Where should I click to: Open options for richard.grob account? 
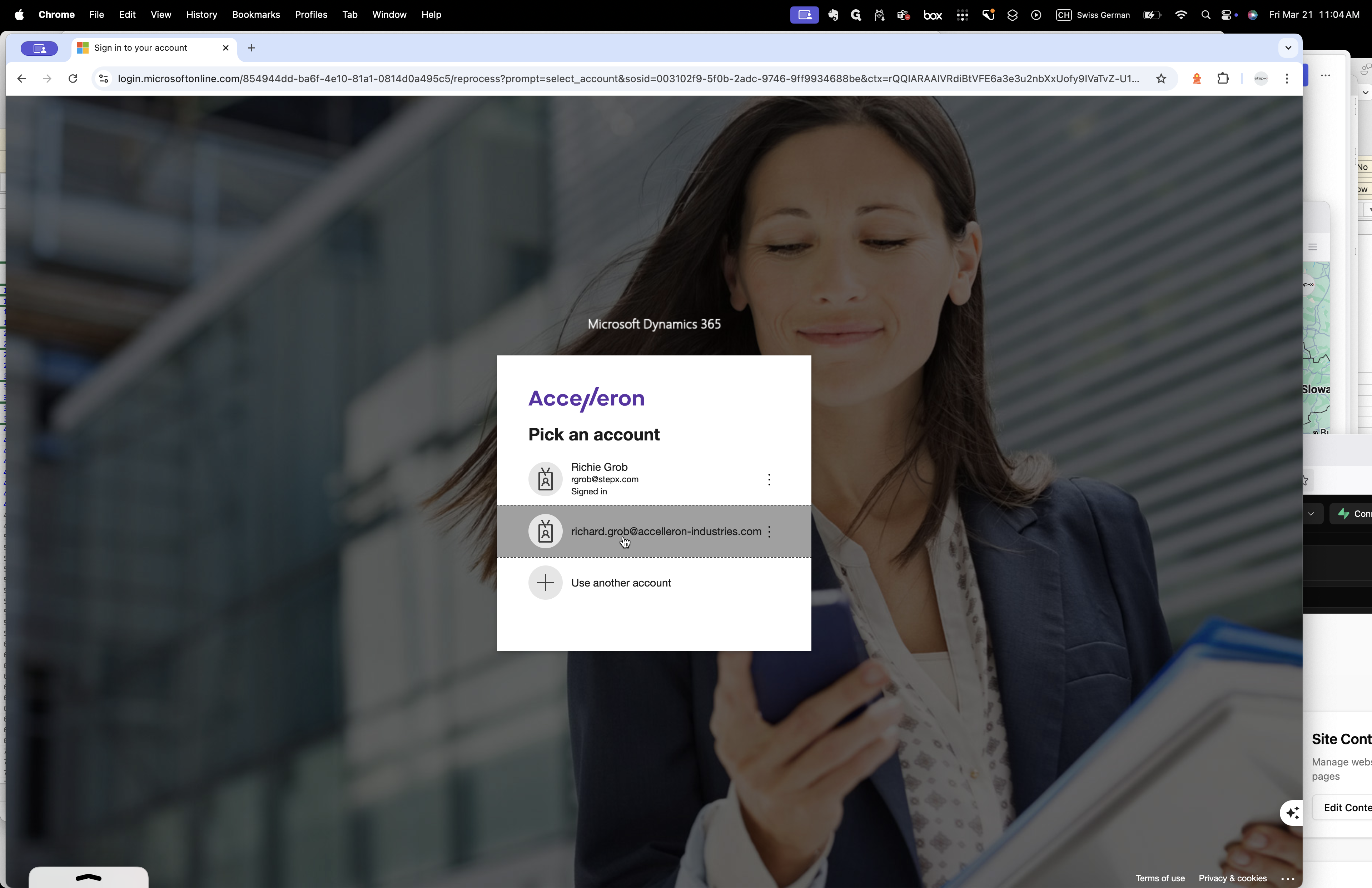click(770, 532)
